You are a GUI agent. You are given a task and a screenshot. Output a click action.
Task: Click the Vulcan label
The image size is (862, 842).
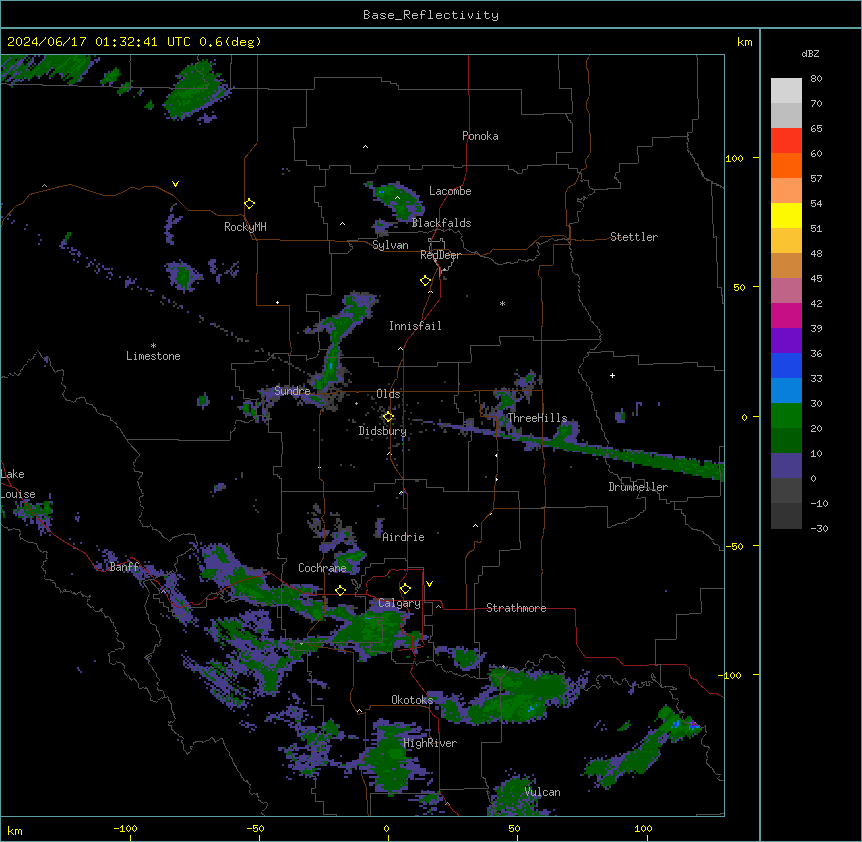[542, 792]
